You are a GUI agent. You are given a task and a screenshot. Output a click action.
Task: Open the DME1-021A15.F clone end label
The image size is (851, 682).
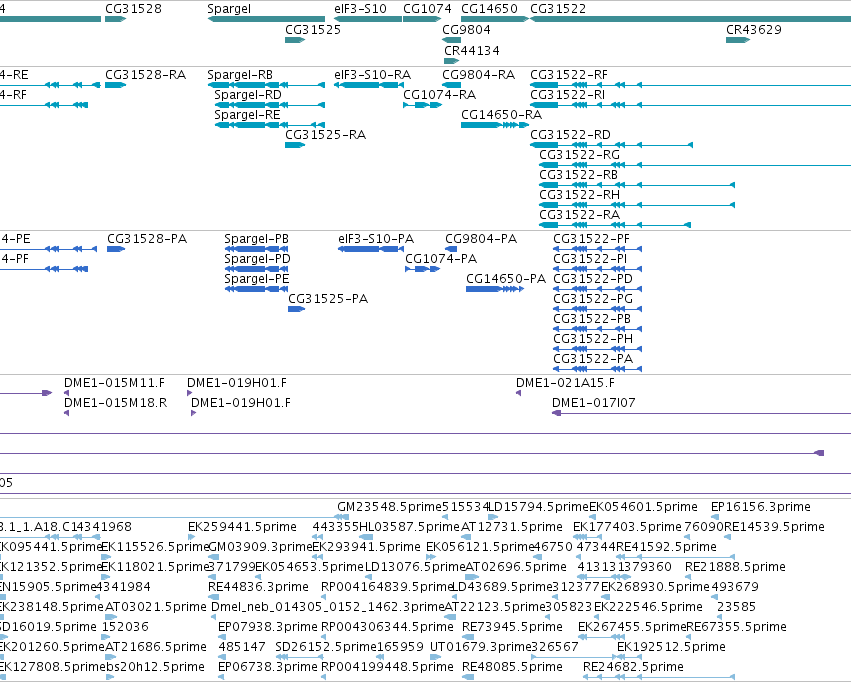coord(566,383)
